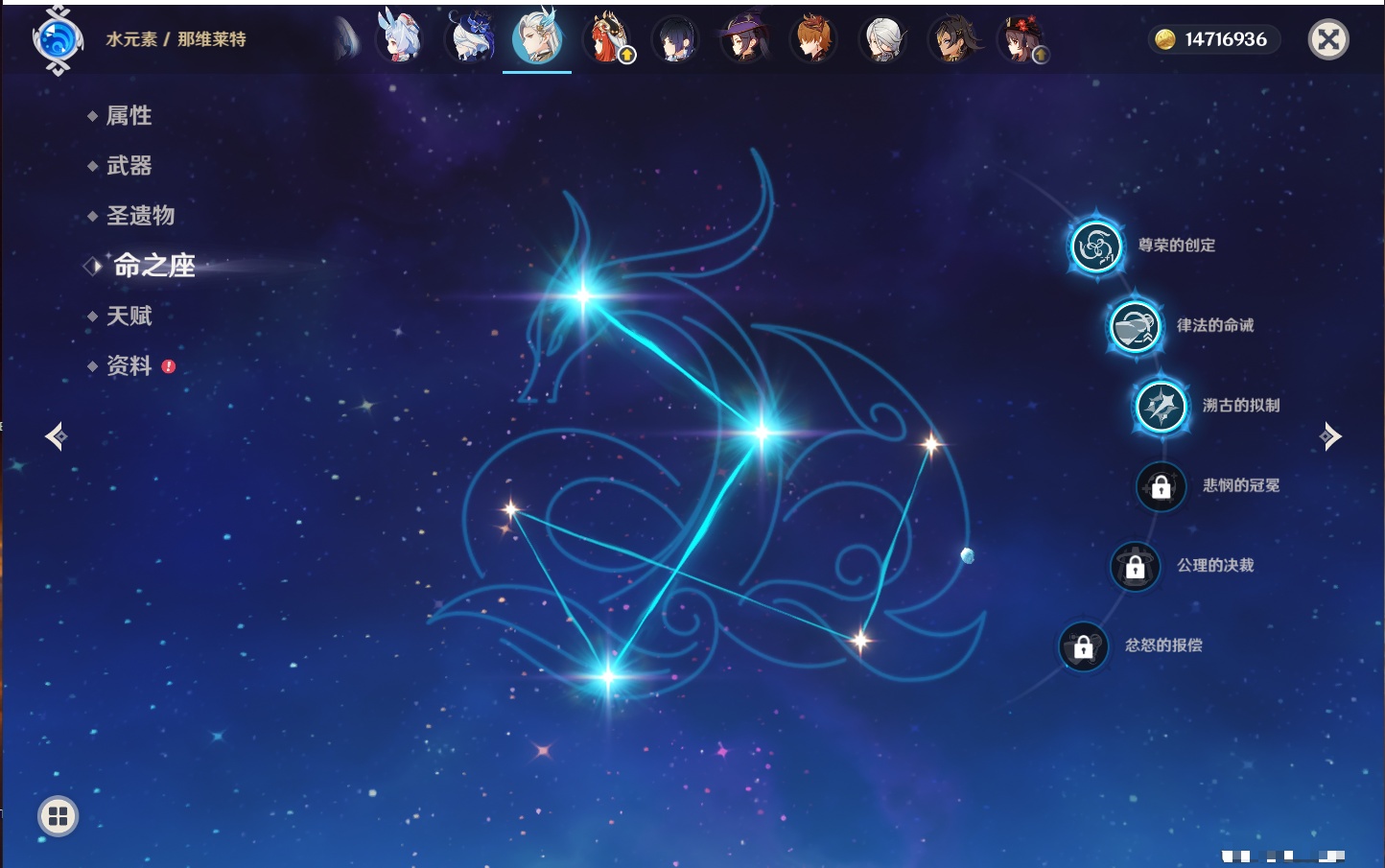Choose red-haired Nilou's portrait
The image size is (1385, 868).
[608, 38]
